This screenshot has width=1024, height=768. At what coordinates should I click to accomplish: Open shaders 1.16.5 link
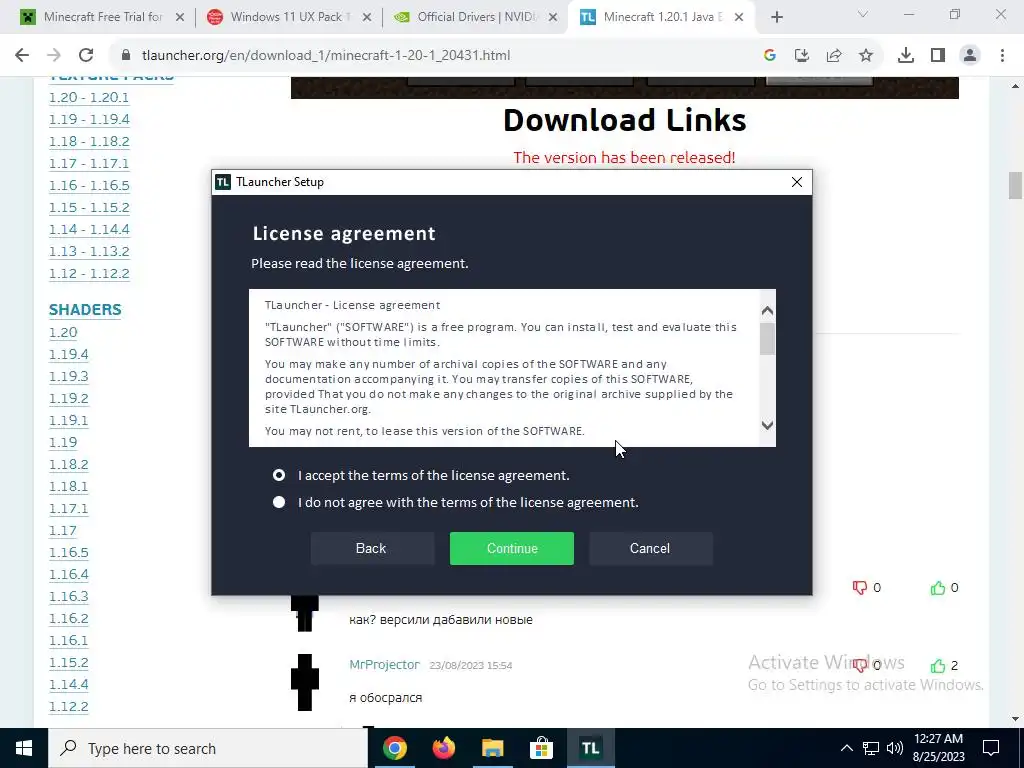[69, 552]
